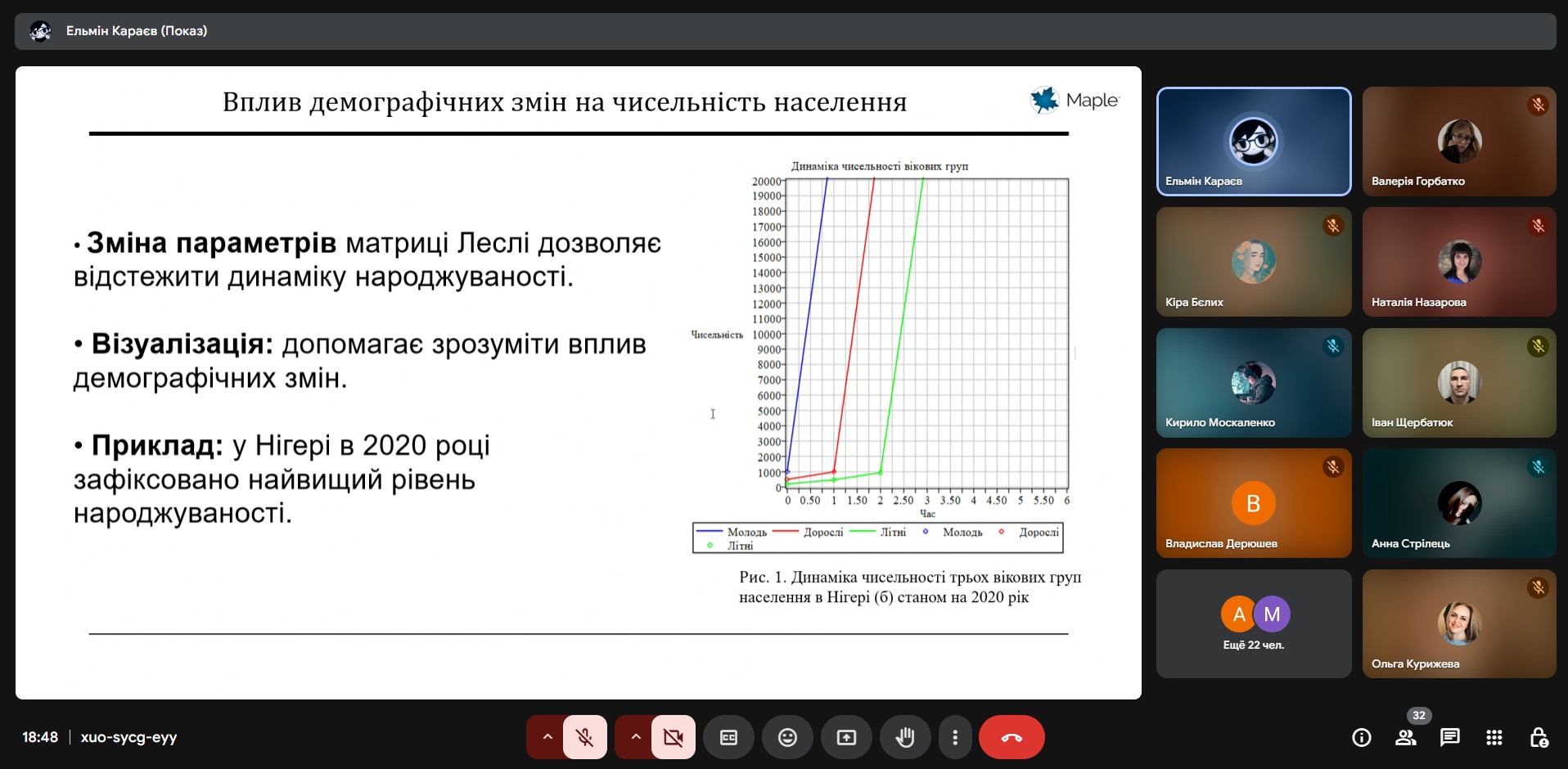Screen dimensions: 1568x769
Task: Expand audio settings arrow next to microphone
Action: pos(547,737)
